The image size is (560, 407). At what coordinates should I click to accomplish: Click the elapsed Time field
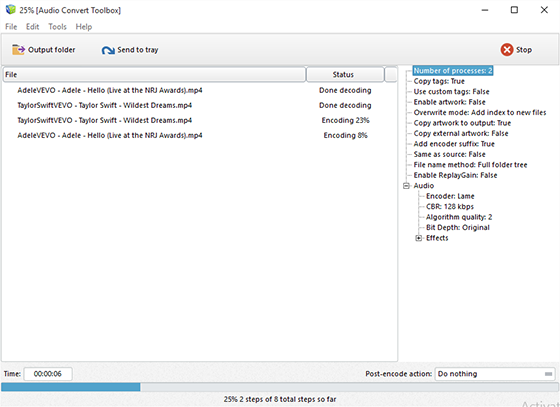click(48, 374)
